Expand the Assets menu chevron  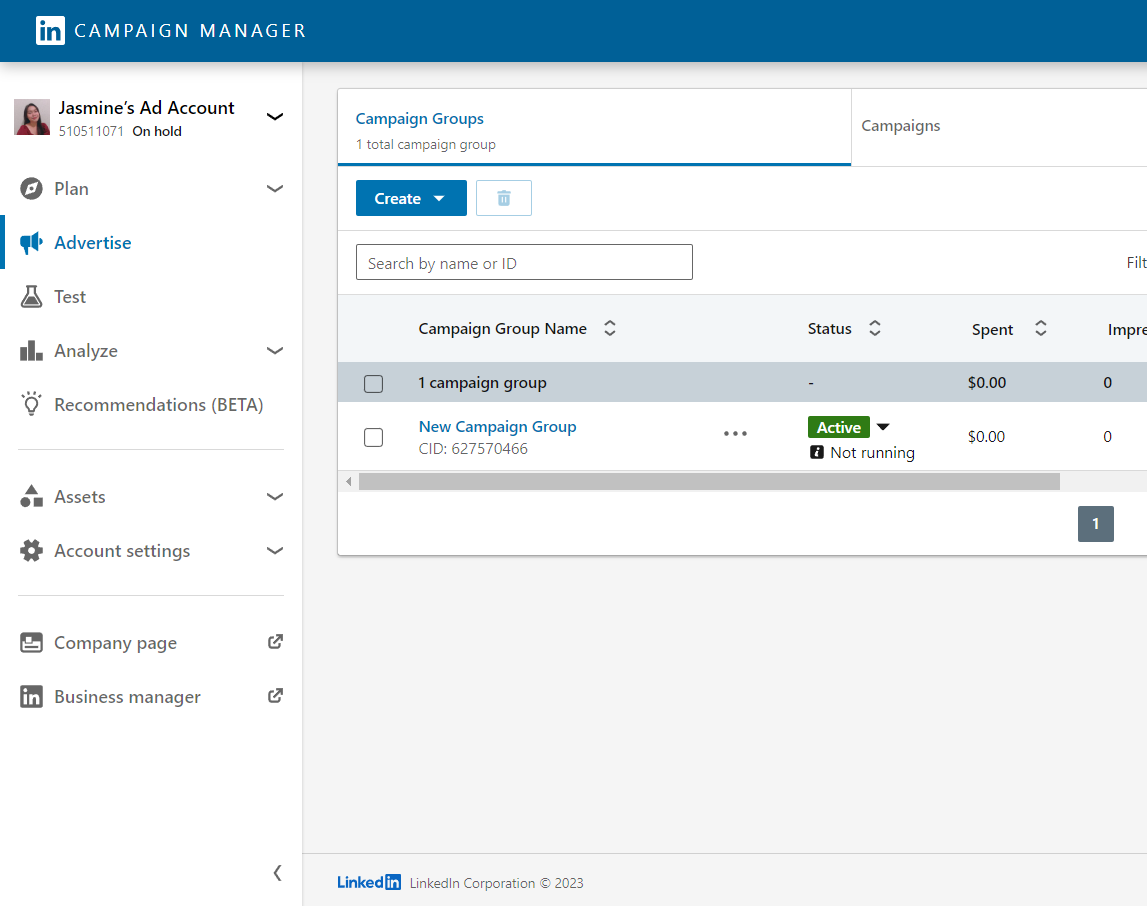click(x=275, y=497)
